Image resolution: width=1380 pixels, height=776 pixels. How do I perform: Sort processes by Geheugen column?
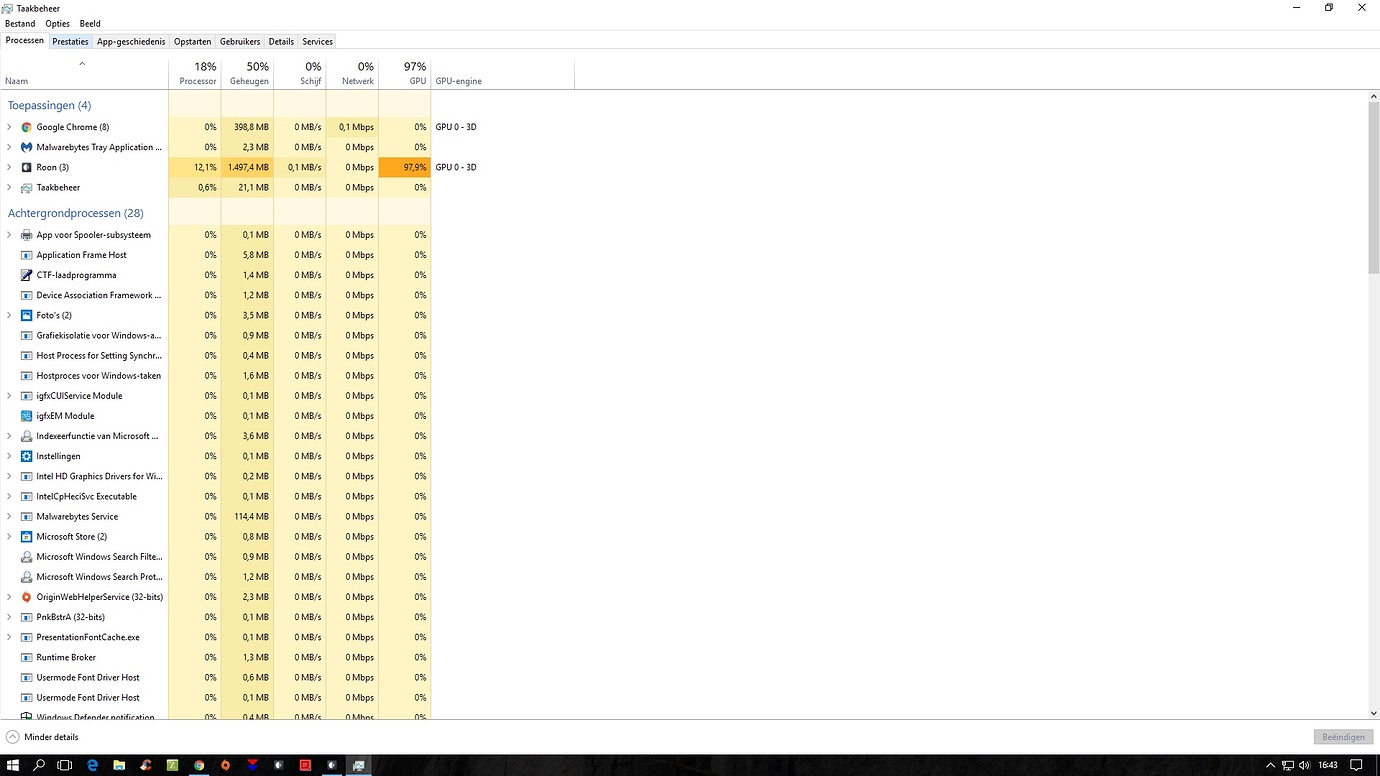click(x=248, y=73)
